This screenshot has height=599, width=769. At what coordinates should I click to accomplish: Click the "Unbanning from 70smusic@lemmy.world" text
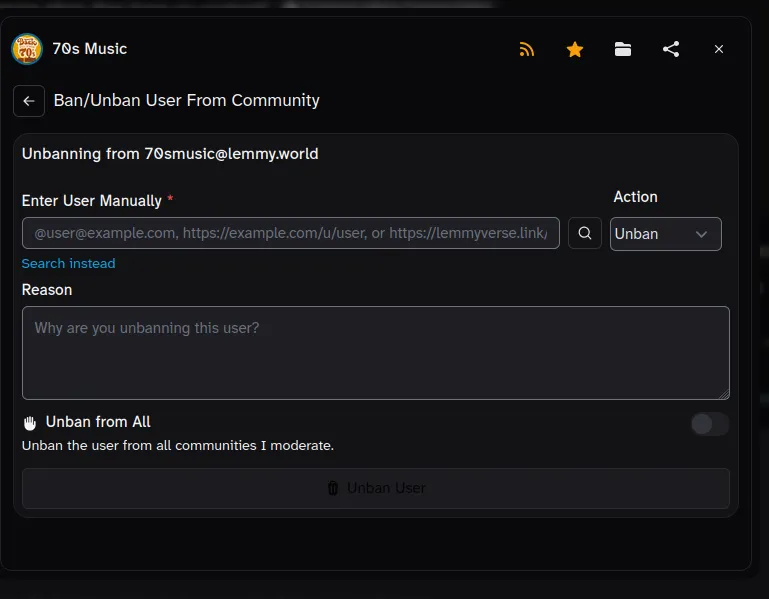[x=170, y=154]
